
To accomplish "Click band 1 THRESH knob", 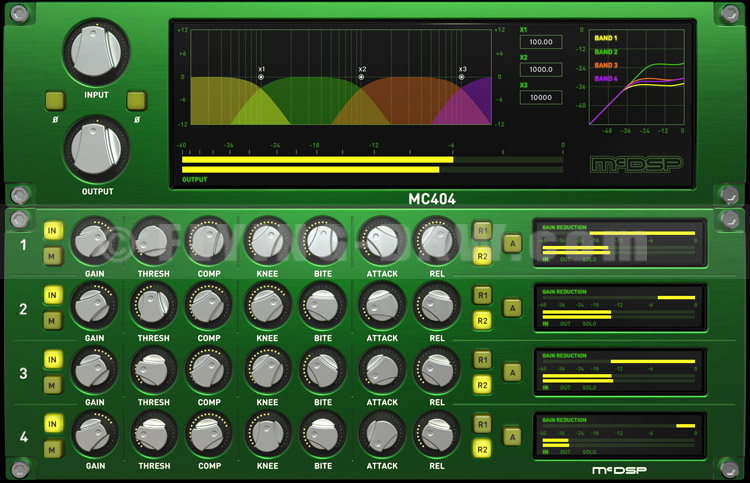I will click(x=153, y=241).
